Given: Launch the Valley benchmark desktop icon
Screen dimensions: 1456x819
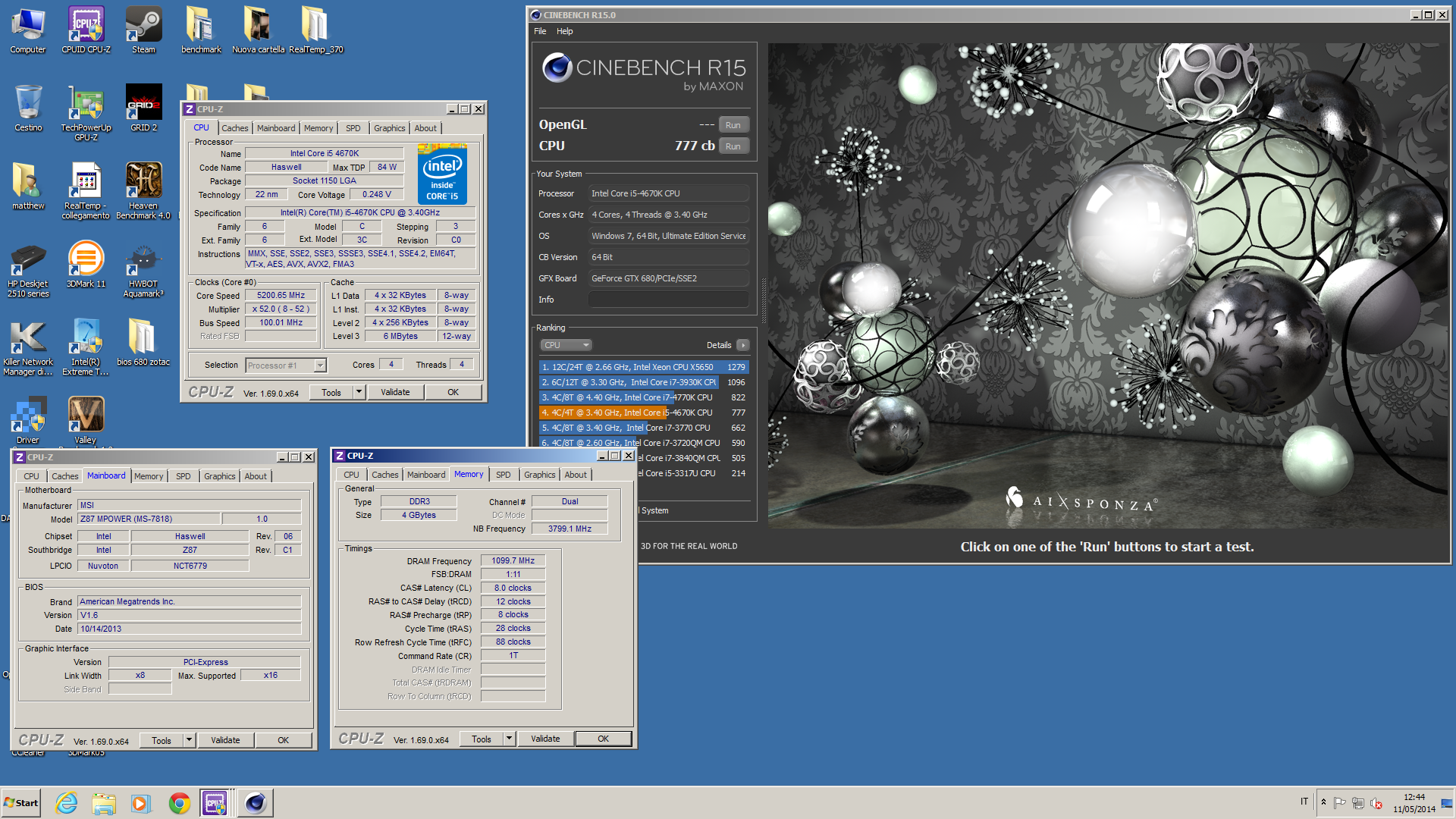Looking at the screenshot, I should click(x=86, y=421).
